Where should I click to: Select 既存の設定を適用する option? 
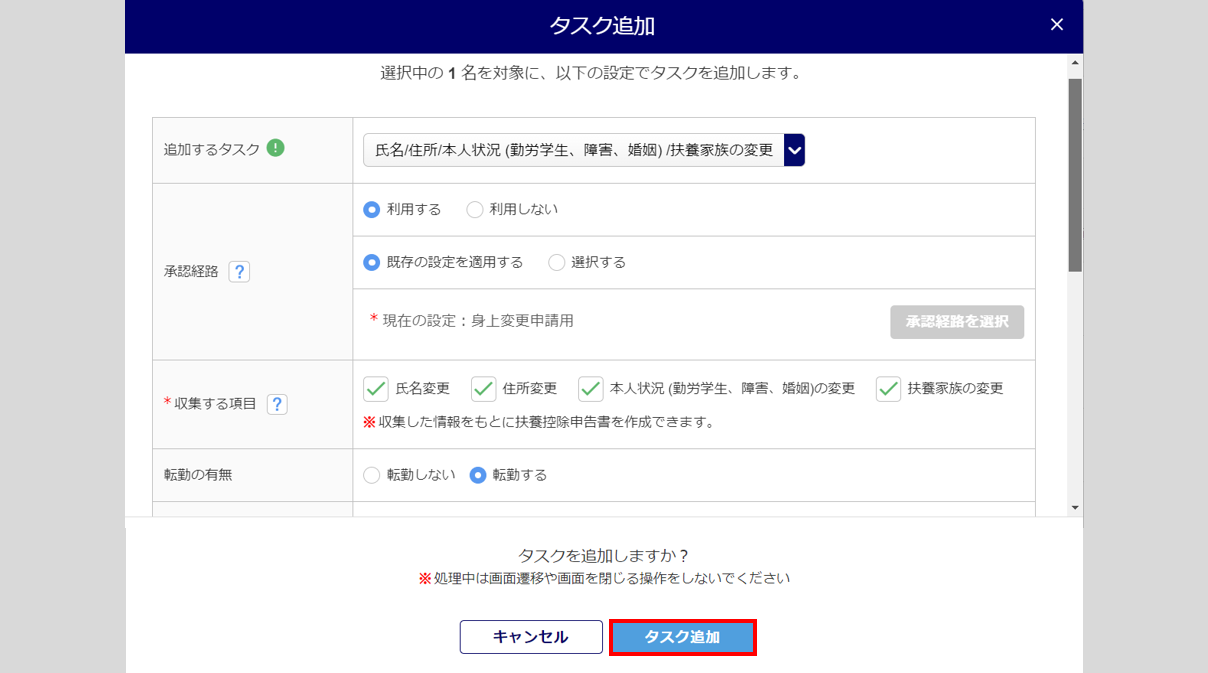pyautogui.click(x=372, y=263)
